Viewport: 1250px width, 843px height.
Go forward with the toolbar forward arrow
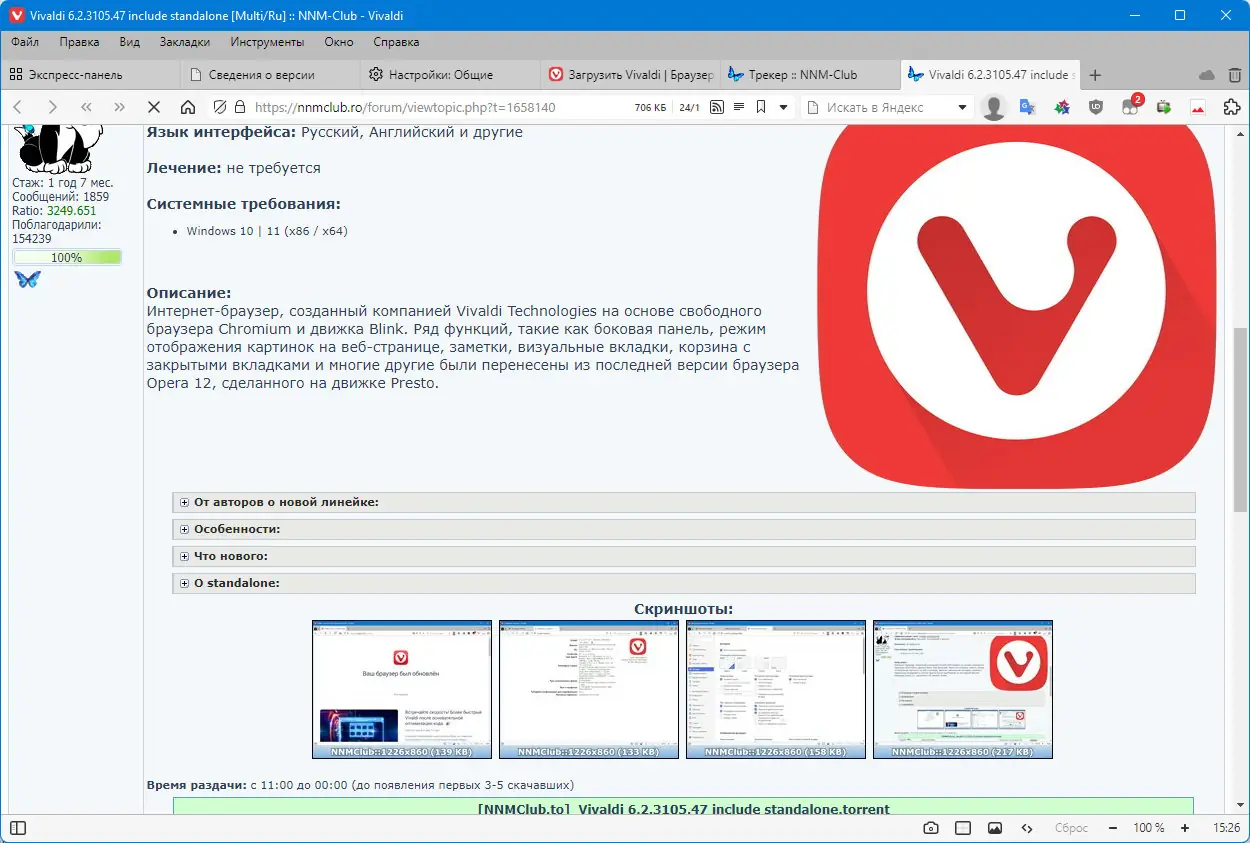coord(52,107)
